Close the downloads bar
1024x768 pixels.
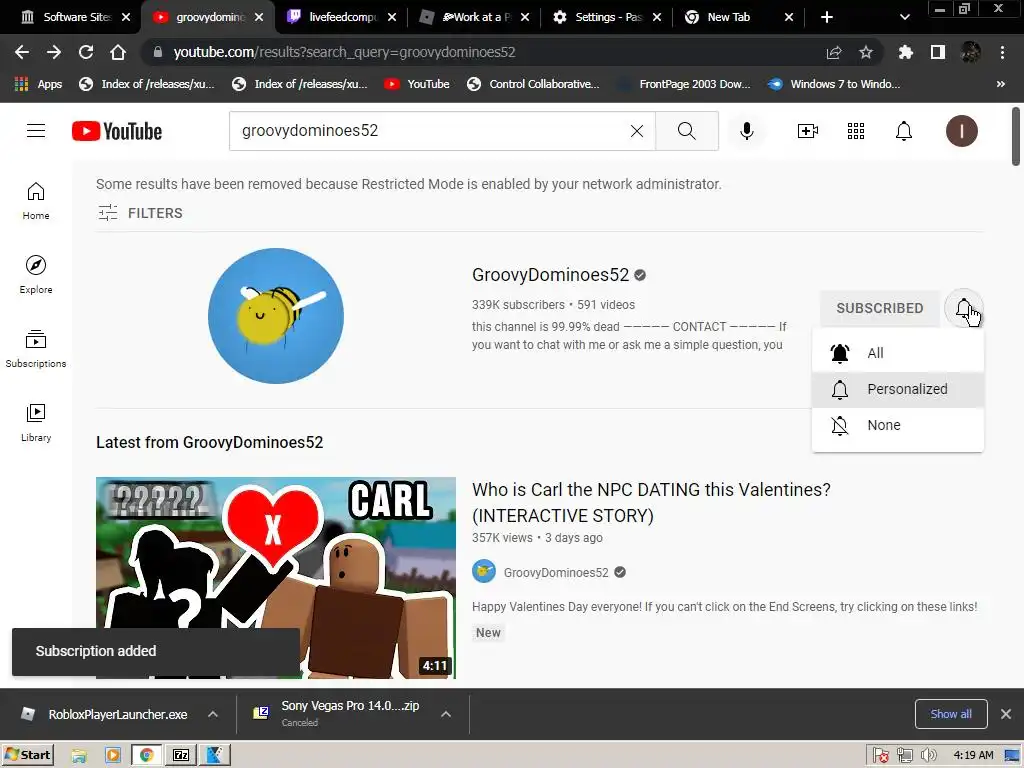pyautogui.click(x=1006, y=714)
